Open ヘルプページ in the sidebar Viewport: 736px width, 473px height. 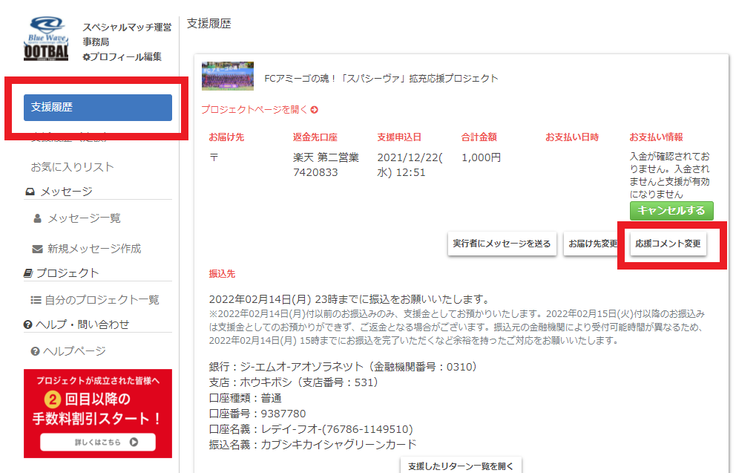76,351
